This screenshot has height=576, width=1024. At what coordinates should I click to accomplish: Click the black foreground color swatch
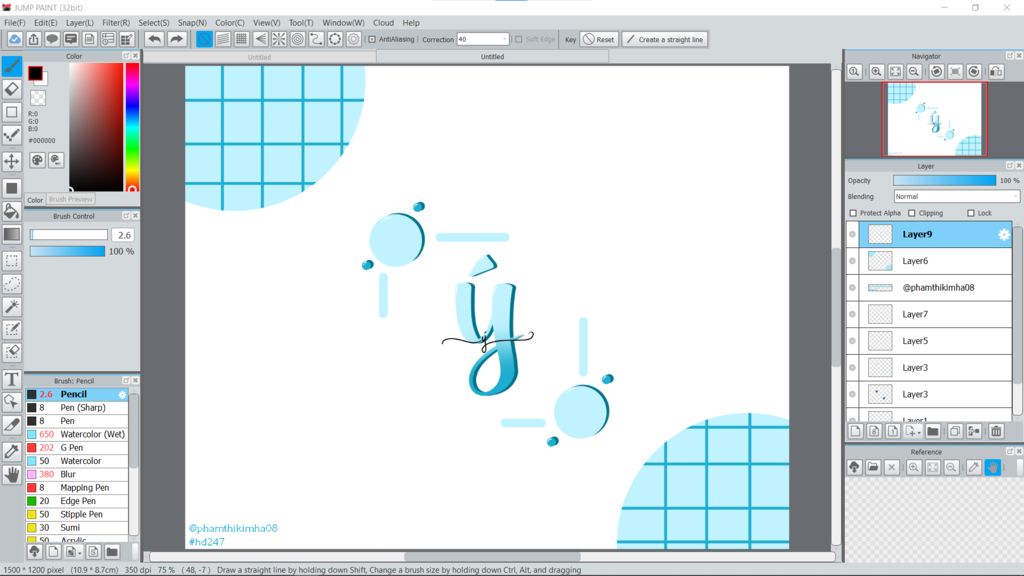(35, 73)
